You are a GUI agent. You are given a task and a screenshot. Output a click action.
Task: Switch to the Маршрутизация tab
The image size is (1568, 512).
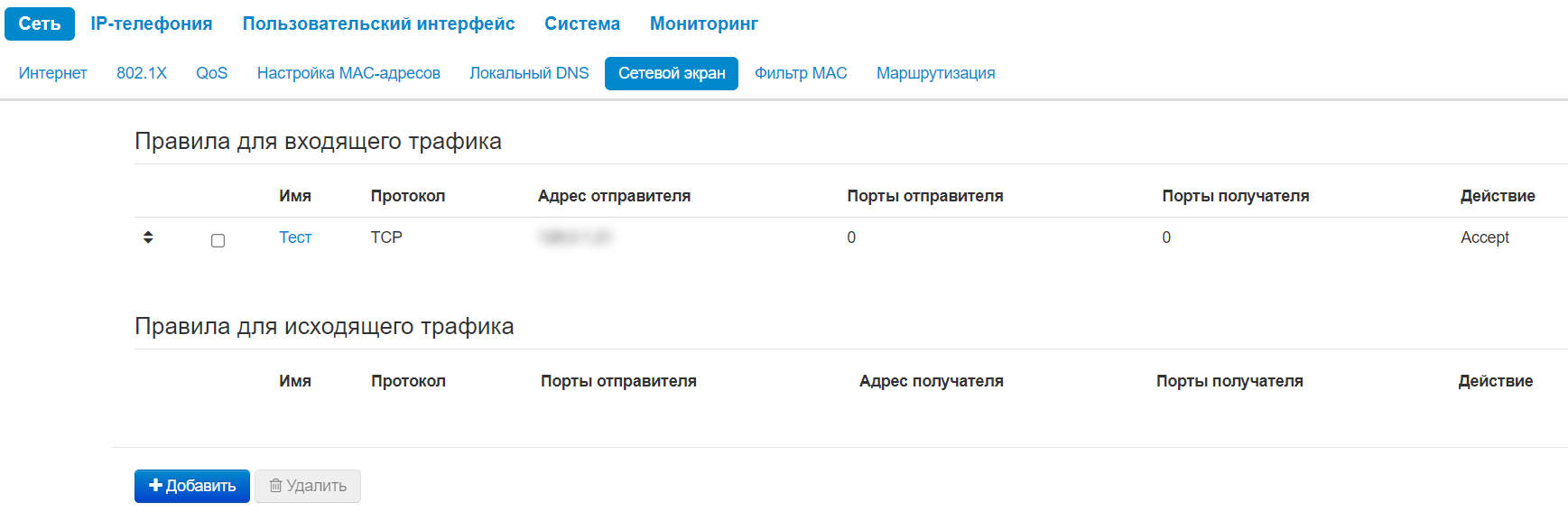[935, 73]
